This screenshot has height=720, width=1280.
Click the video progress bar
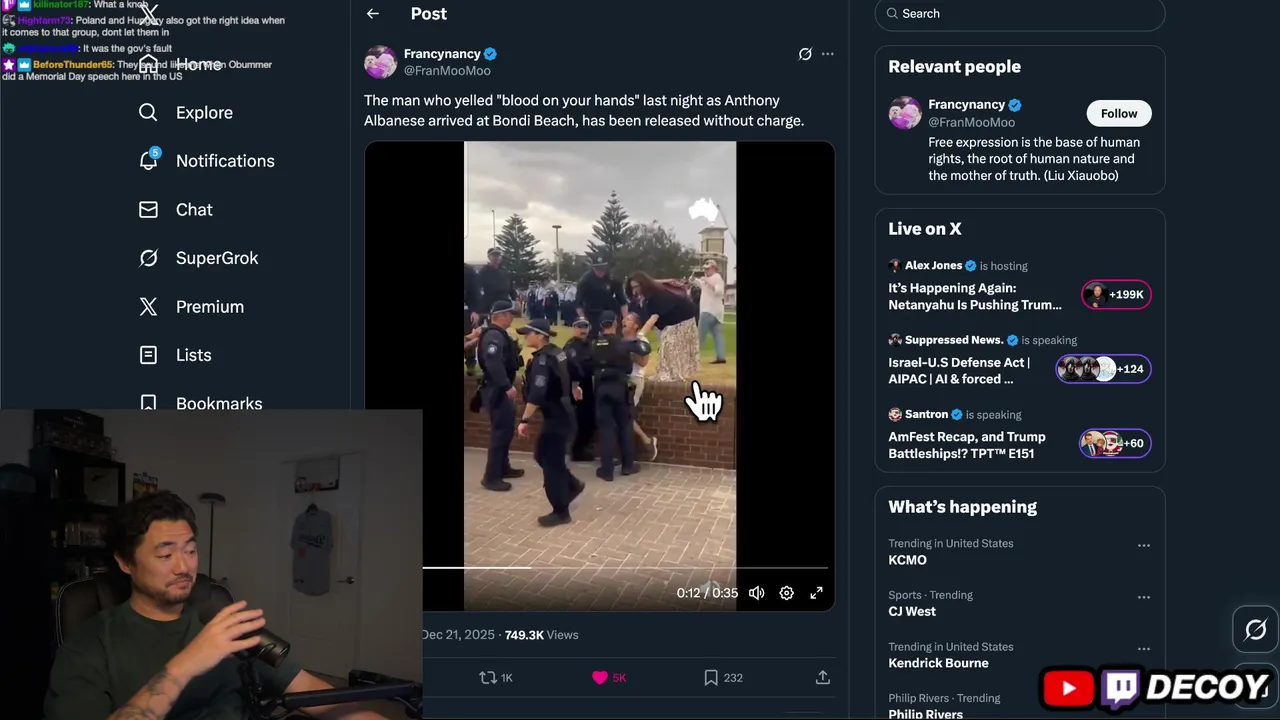point(625,568)
